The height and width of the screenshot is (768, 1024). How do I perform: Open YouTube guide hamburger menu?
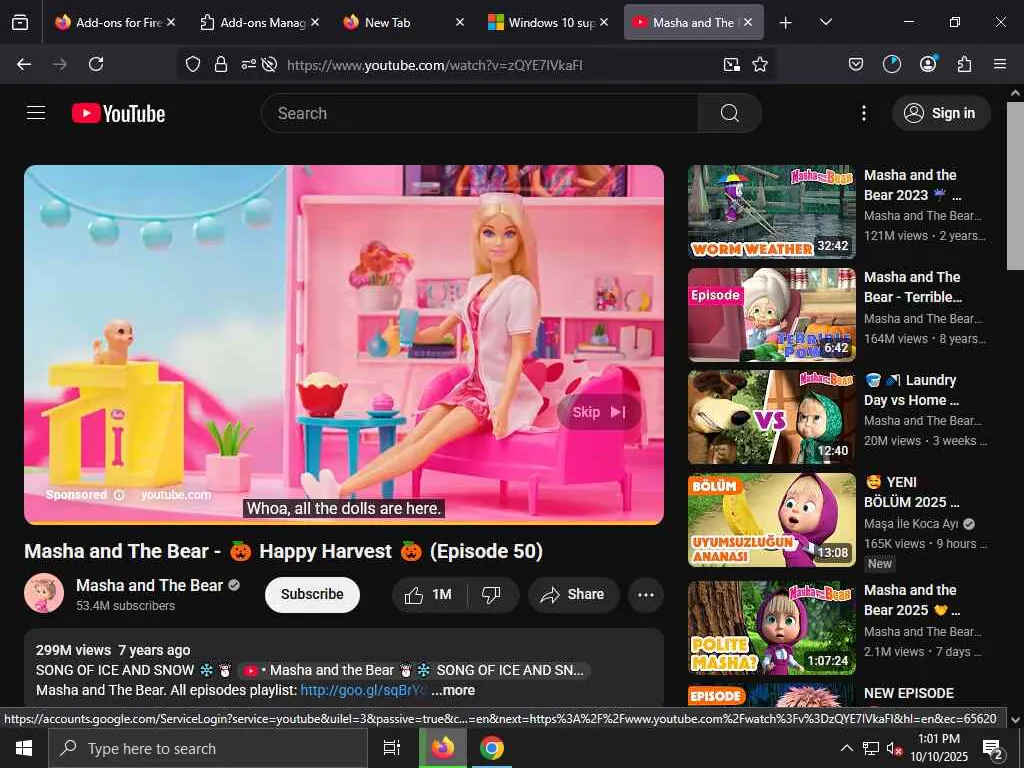(x=36, y=113)
